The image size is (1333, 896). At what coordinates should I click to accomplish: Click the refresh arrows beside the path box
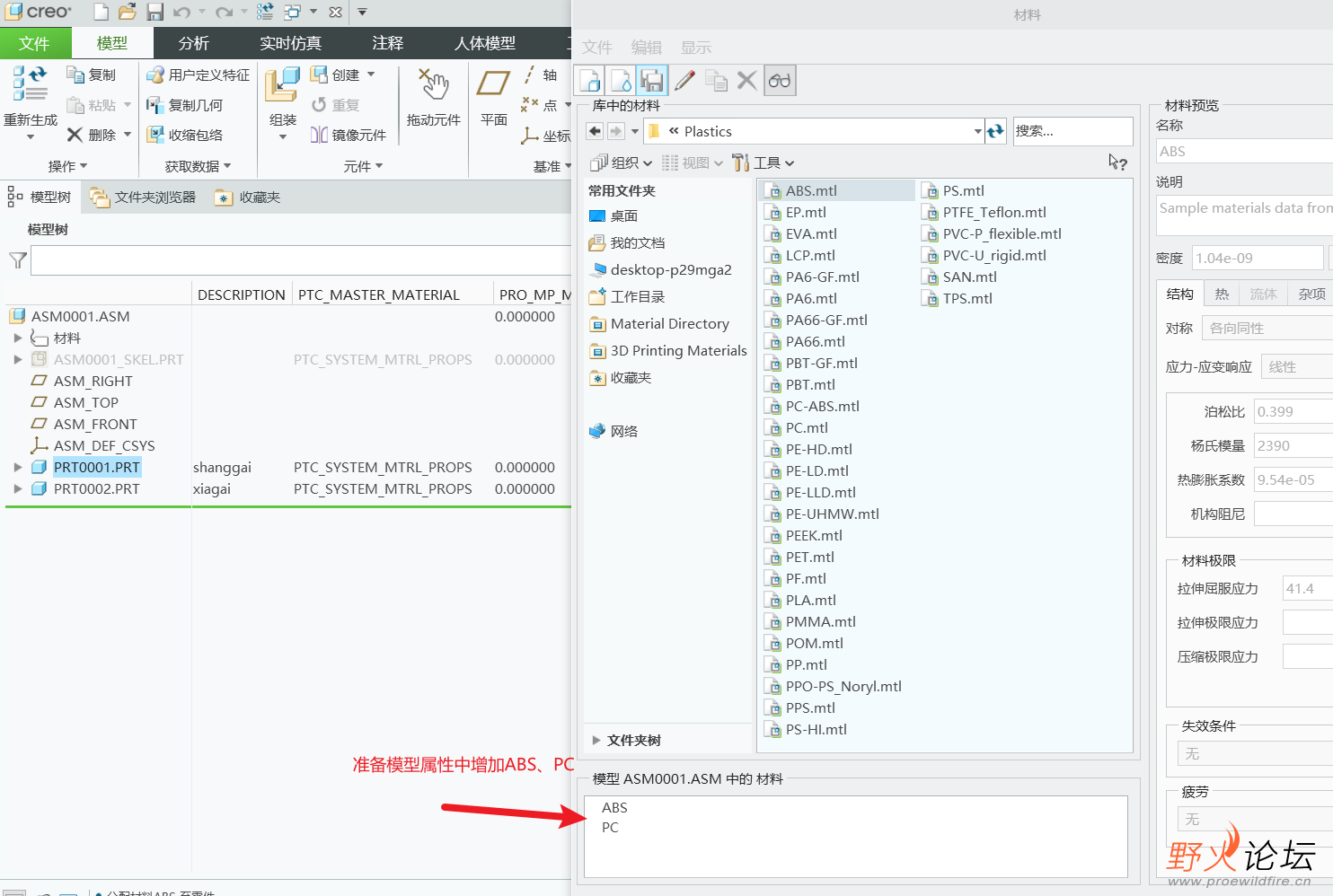[x=995, y=132]
